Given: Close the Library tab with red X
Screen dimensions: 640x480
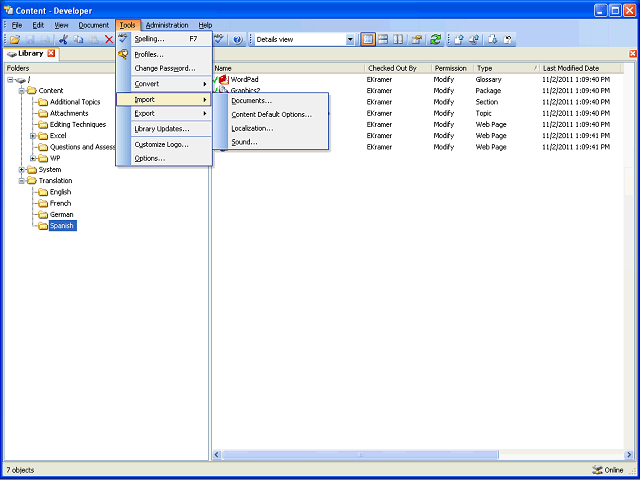Looking at the screenshot, I should tap(51, 53).
